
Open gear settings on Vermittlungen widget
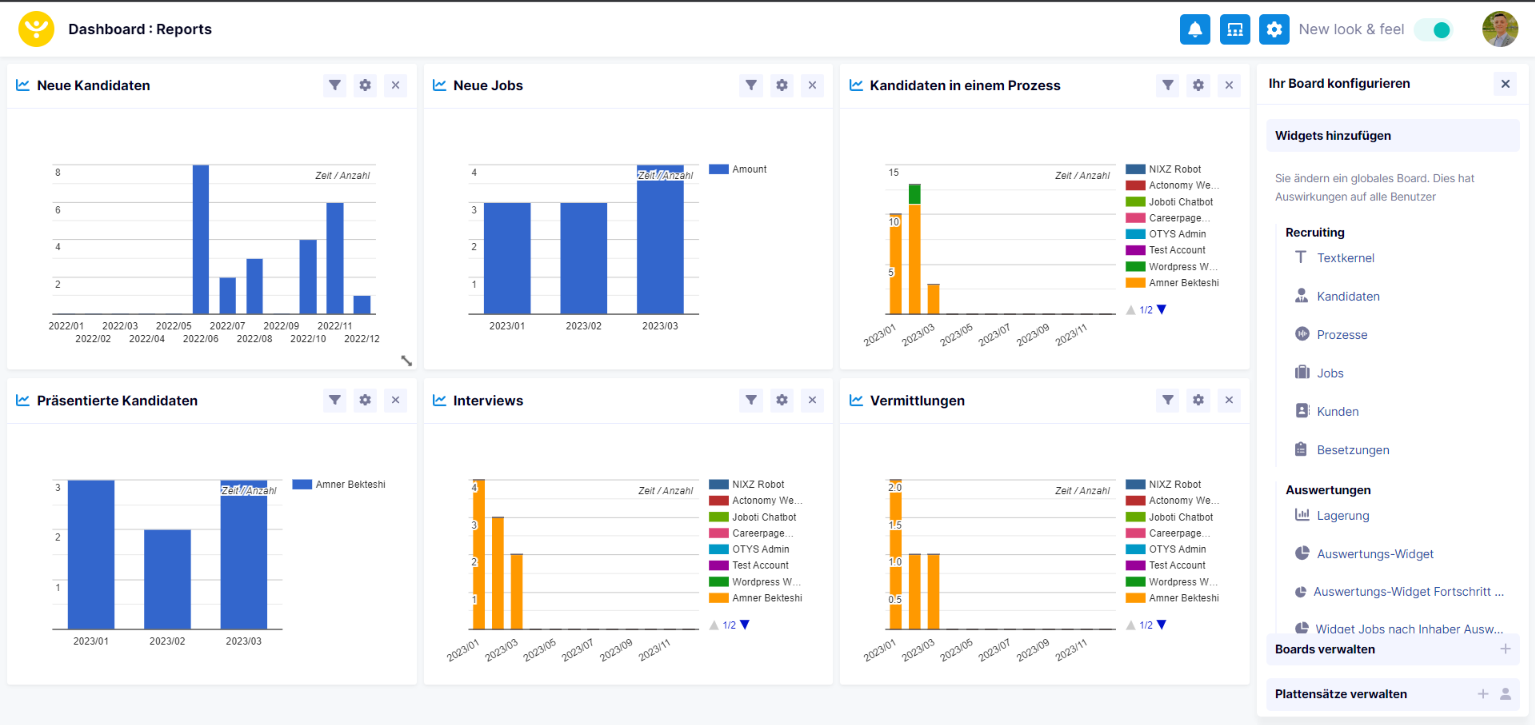[x=1198, y=401]
